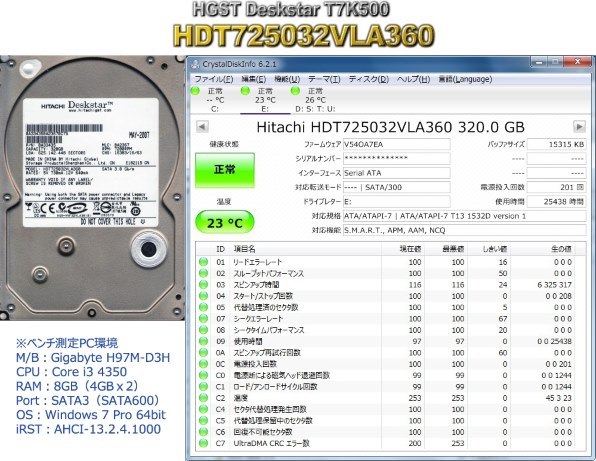The width and height of the screenshot is (596, 461).
Task: Click the SATA/300 transfer mode field
Action: pyautogui.click(x=396, y=187)
